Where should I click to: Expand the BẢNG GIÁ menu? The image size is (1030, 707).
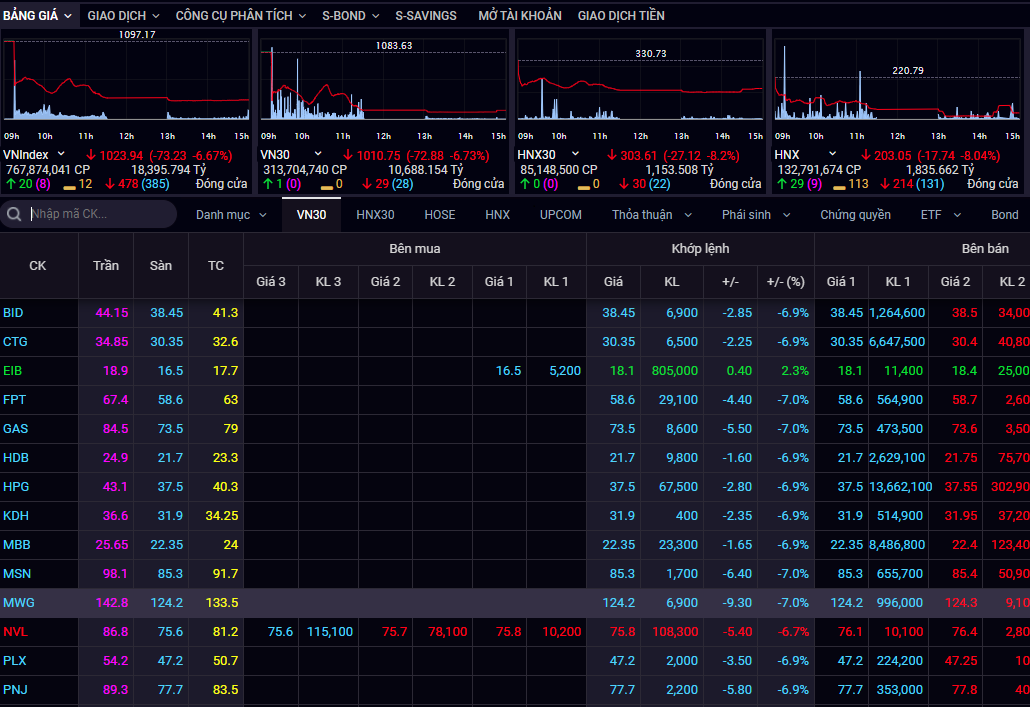[38, 16]
